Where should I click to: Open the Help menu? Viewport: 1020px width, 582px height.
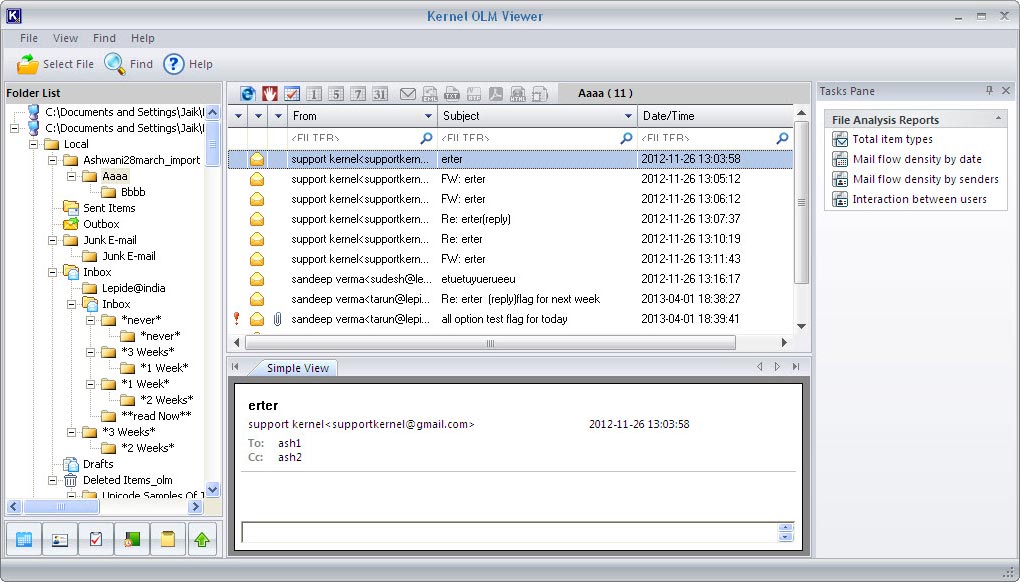142,38
